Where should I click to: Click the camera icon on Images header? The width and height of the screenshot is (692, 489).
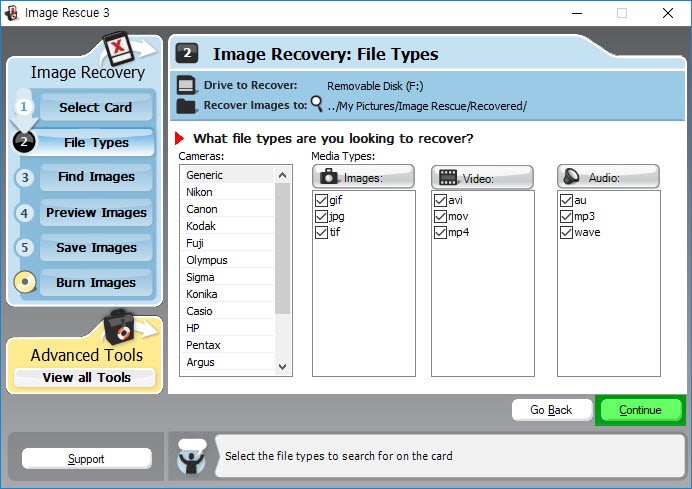pos(328,177)
